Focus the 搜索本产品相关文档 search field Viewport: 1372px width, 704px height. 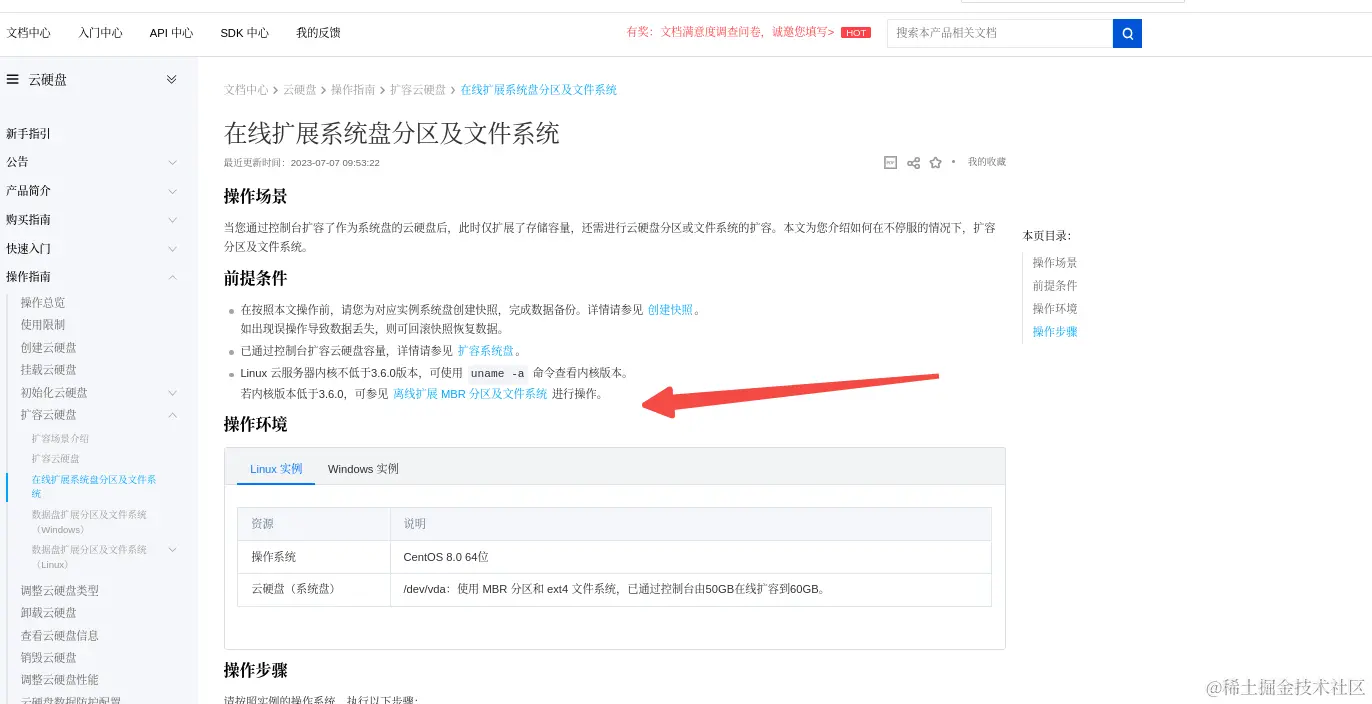pos(1000,33)
